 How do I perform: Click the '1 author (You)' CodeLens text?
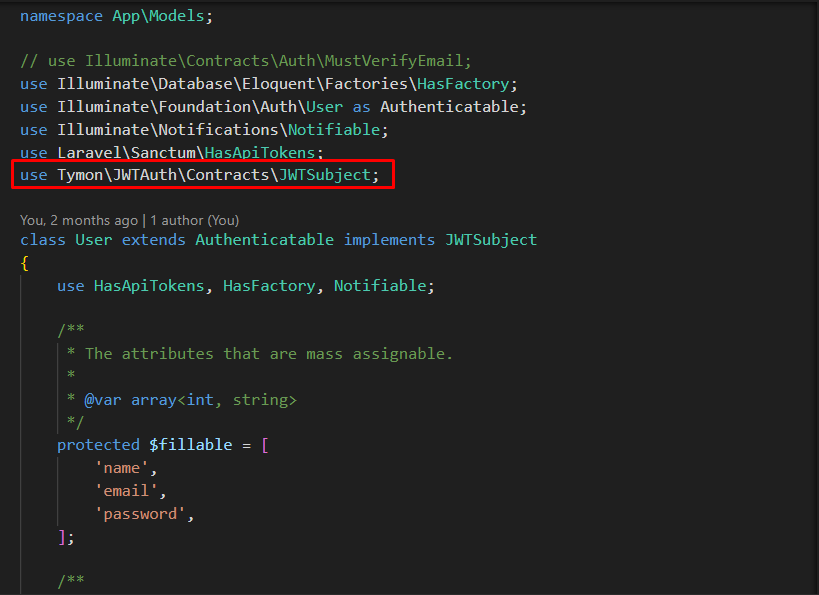[x=195, y=220]
